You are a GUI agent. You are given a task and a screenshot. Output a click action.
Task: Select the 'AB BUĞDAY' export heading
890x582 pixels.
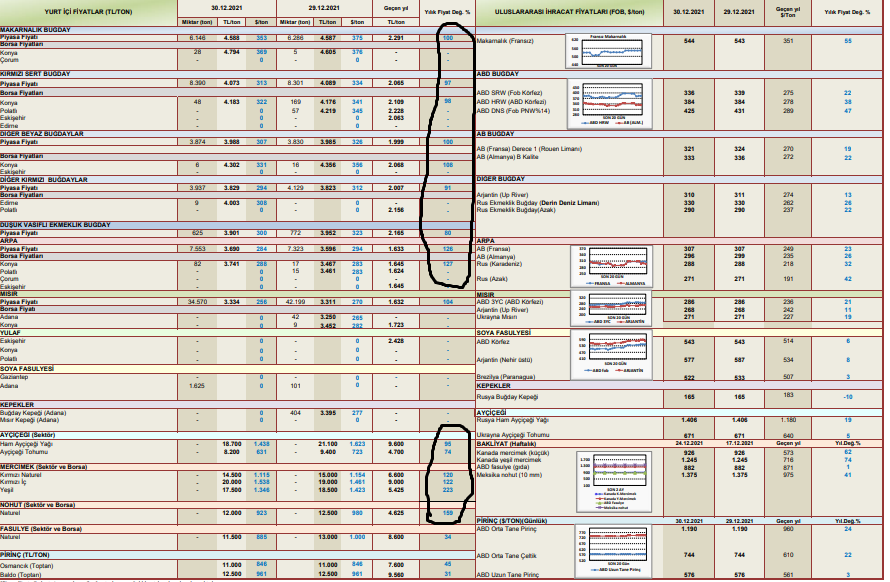click(x=496, y=134)
